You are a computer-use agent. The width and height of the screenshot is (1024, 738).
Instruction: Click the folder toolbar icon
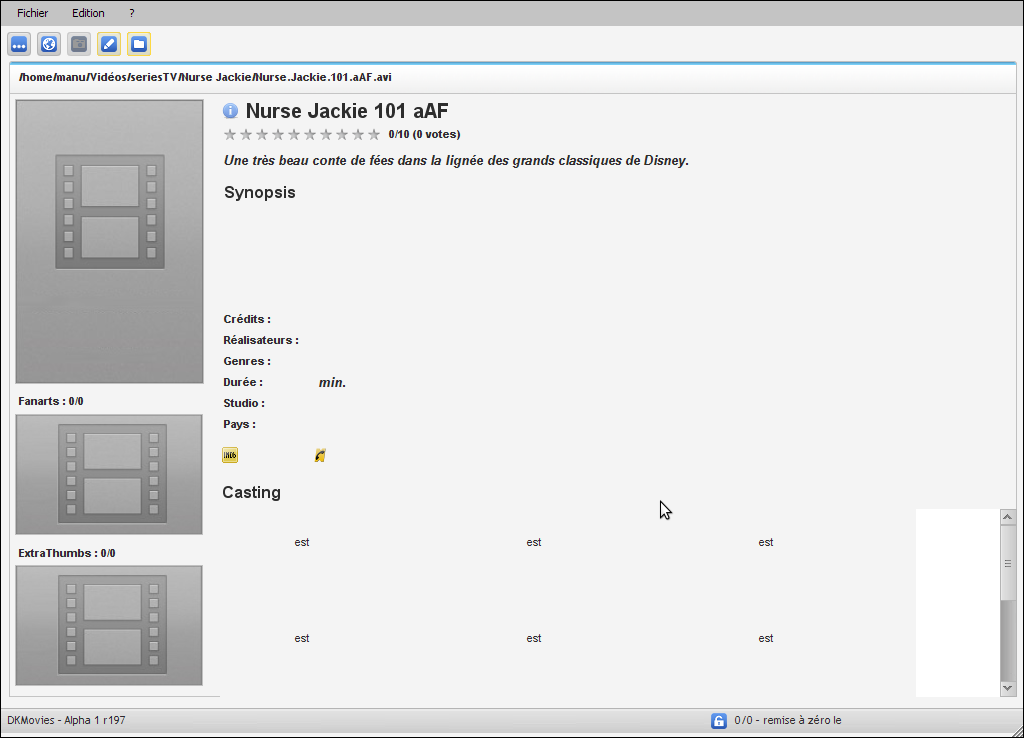point(139,44)
